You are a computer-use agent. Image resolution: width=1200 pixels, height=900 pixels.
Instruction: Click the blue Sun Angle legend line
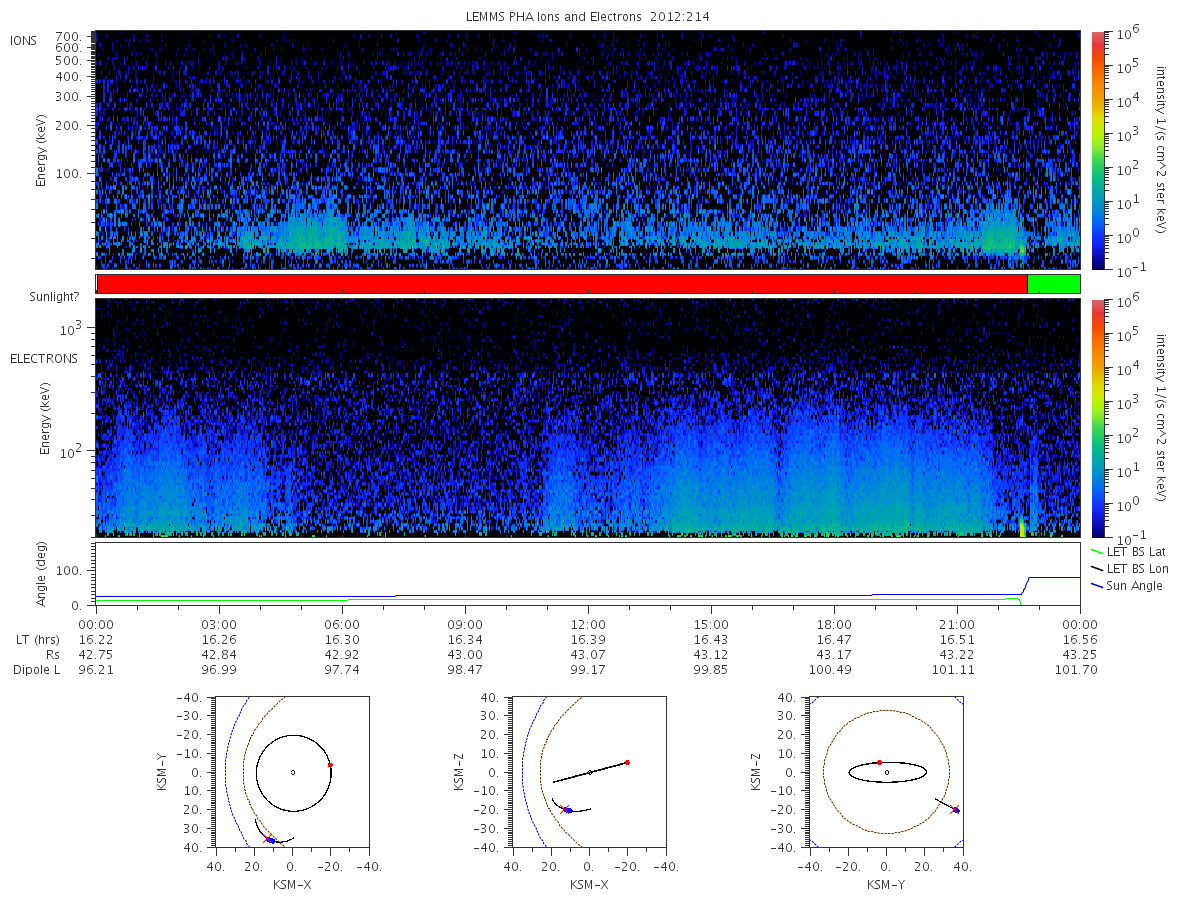coord(1096,585)
